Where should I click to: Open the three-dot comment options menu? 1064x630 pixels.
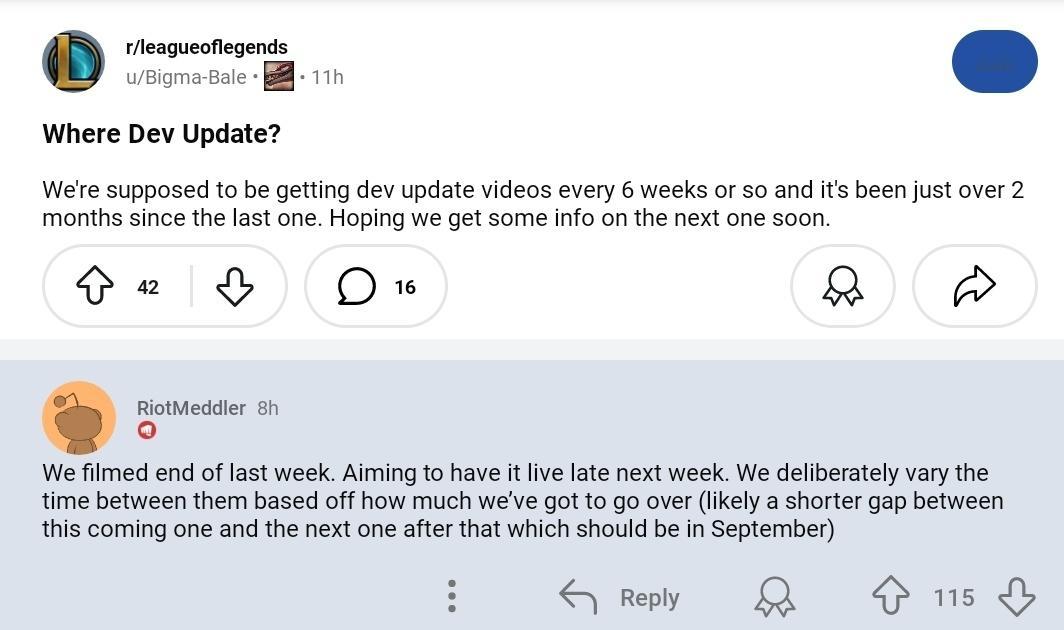(x=452, y=597)
